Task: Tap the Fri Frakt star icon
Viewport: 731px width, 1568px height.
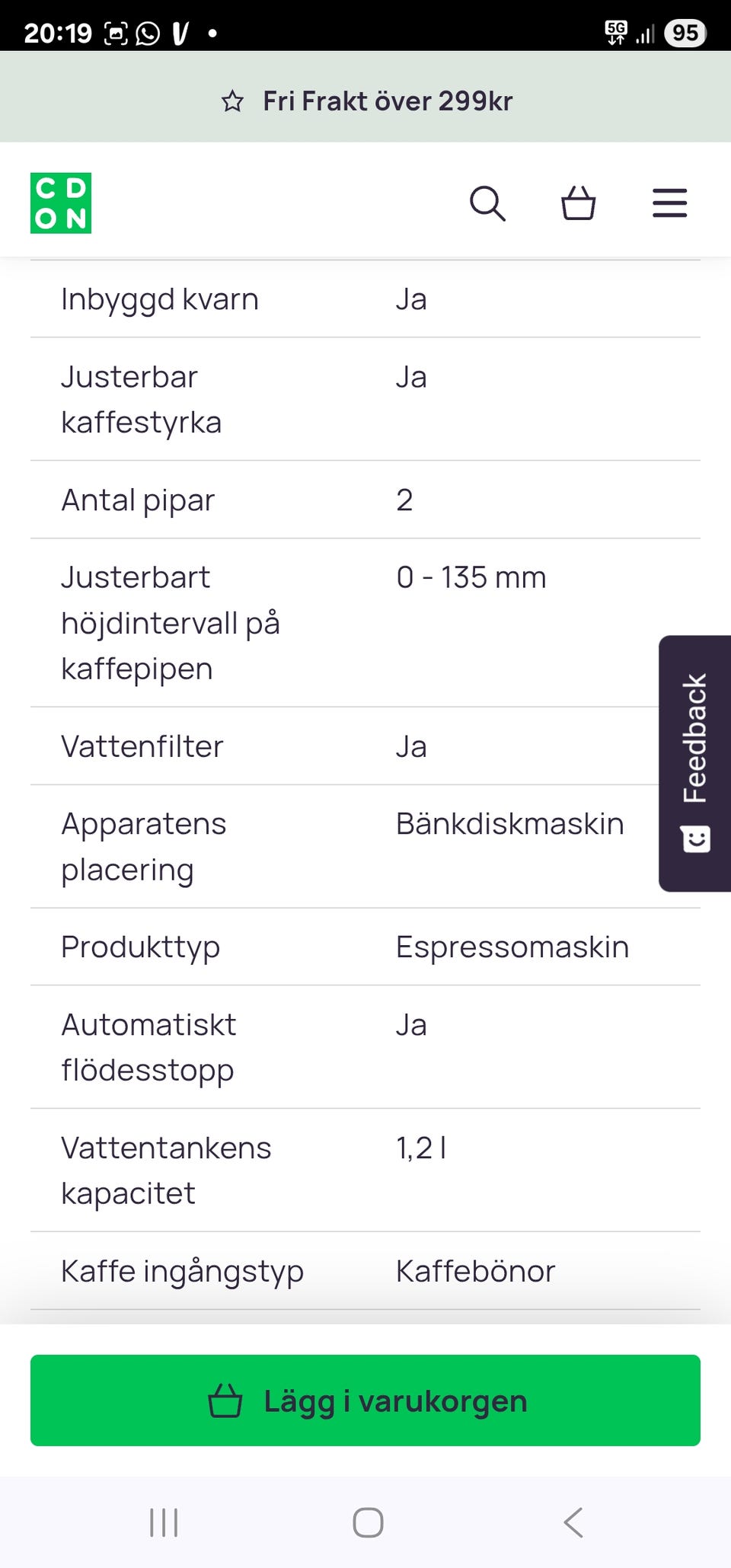Action: [232, 101]
